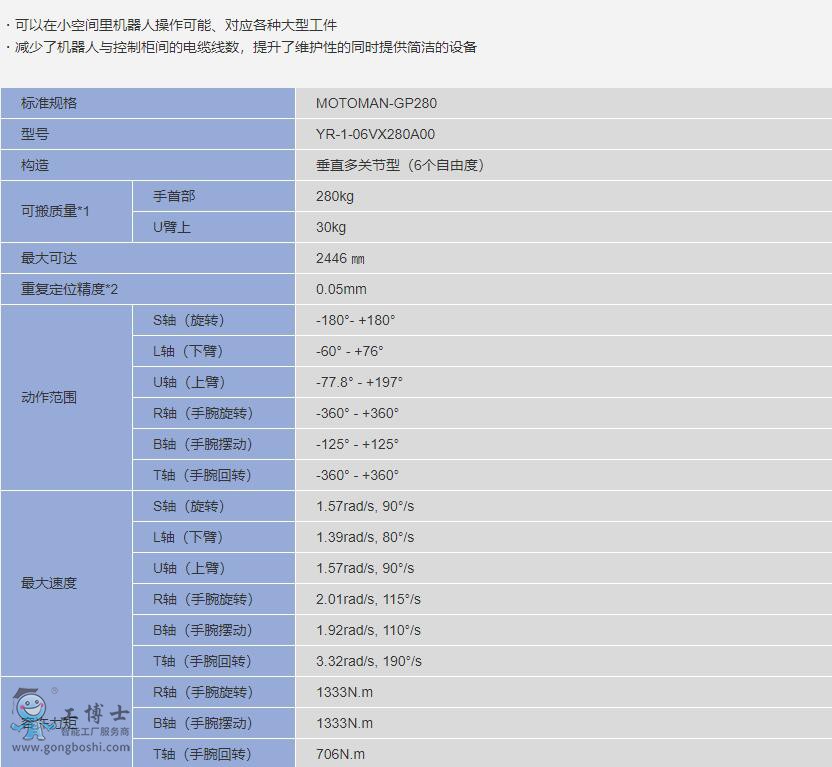The height and width of the screenshot is (767, 832).
Task: Click L轴（下臂）in the 最大速度 group
Action: click(188, 537)
